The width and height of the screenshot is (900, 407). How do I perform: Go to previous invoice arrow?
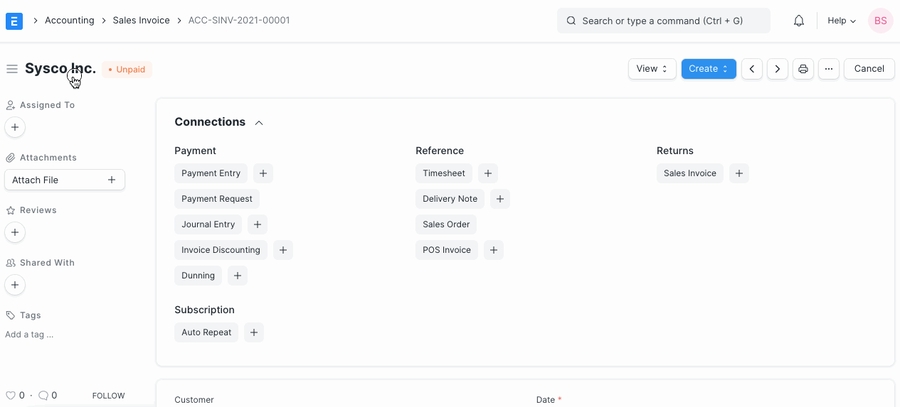tap(752, 69)
